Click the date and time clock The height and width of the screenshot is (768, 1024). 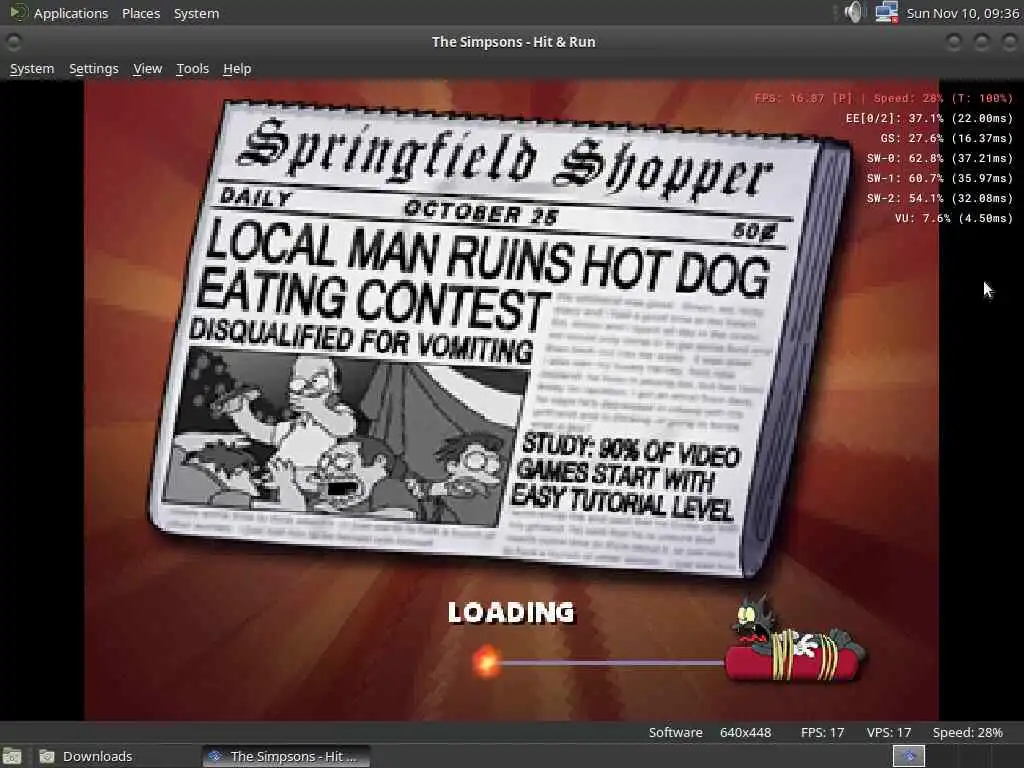[963, 13]
